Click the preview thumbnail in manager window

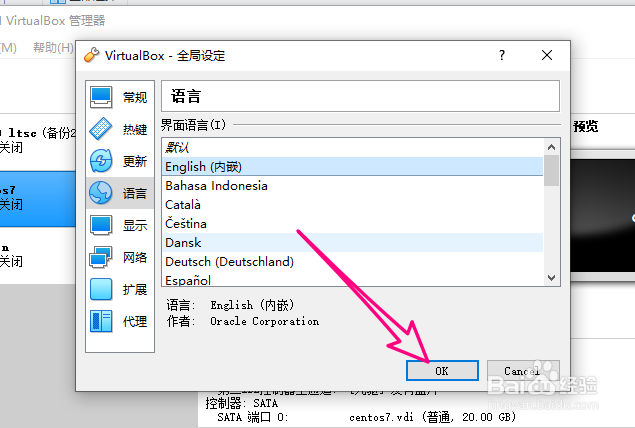pyautogui.click(x=603, y=215)
